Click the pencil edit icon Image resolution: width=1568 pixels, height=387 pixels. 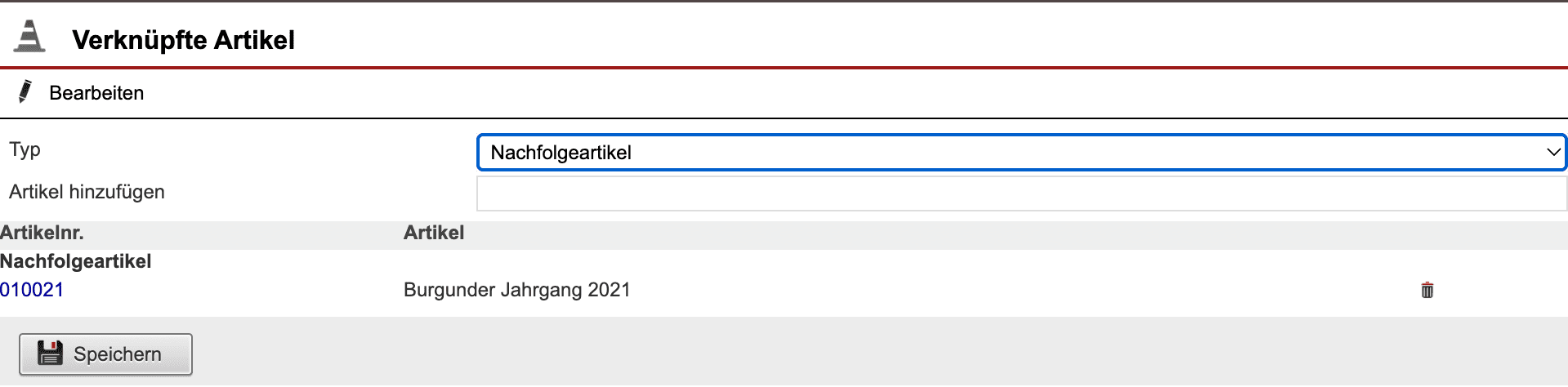pyautogui.click(x=25, y=91)
